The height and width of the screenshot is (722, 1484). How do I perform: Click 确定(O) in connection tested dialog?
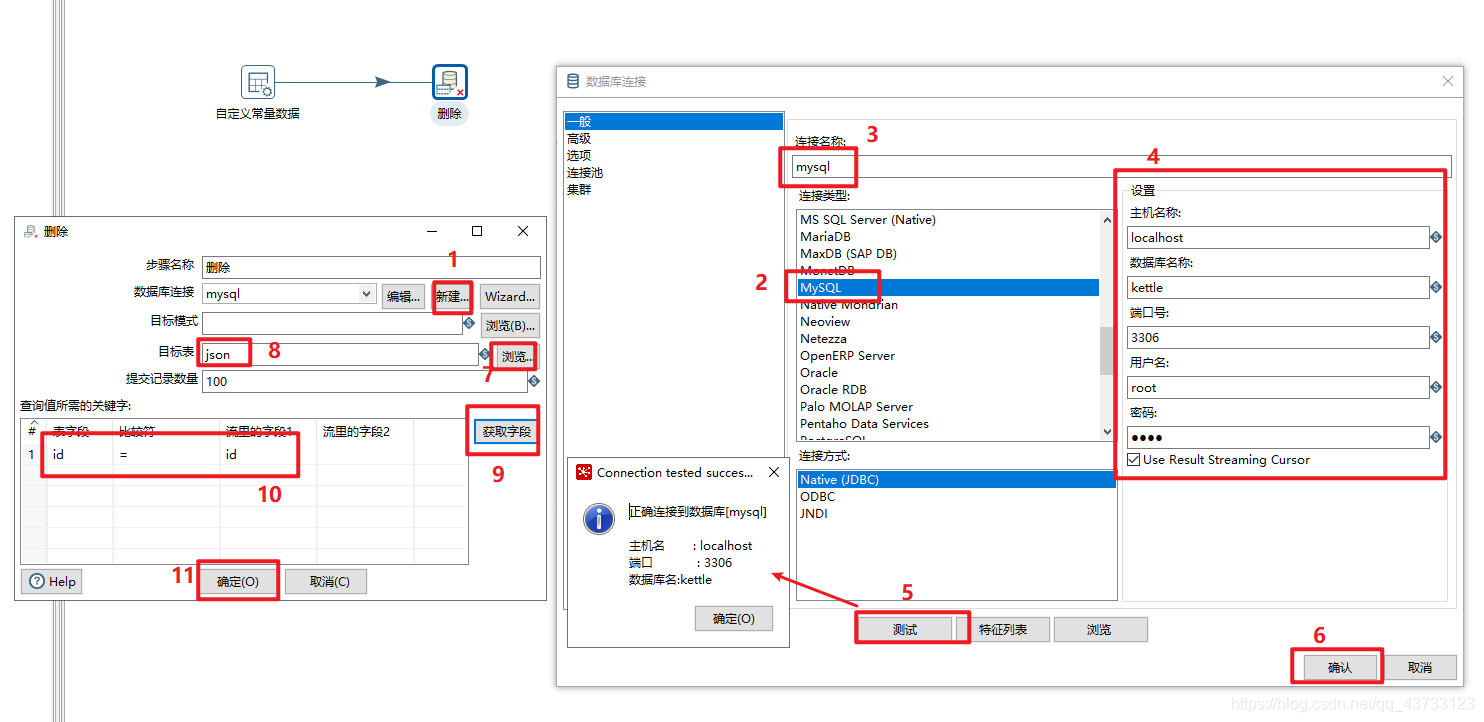pos(733,619)
